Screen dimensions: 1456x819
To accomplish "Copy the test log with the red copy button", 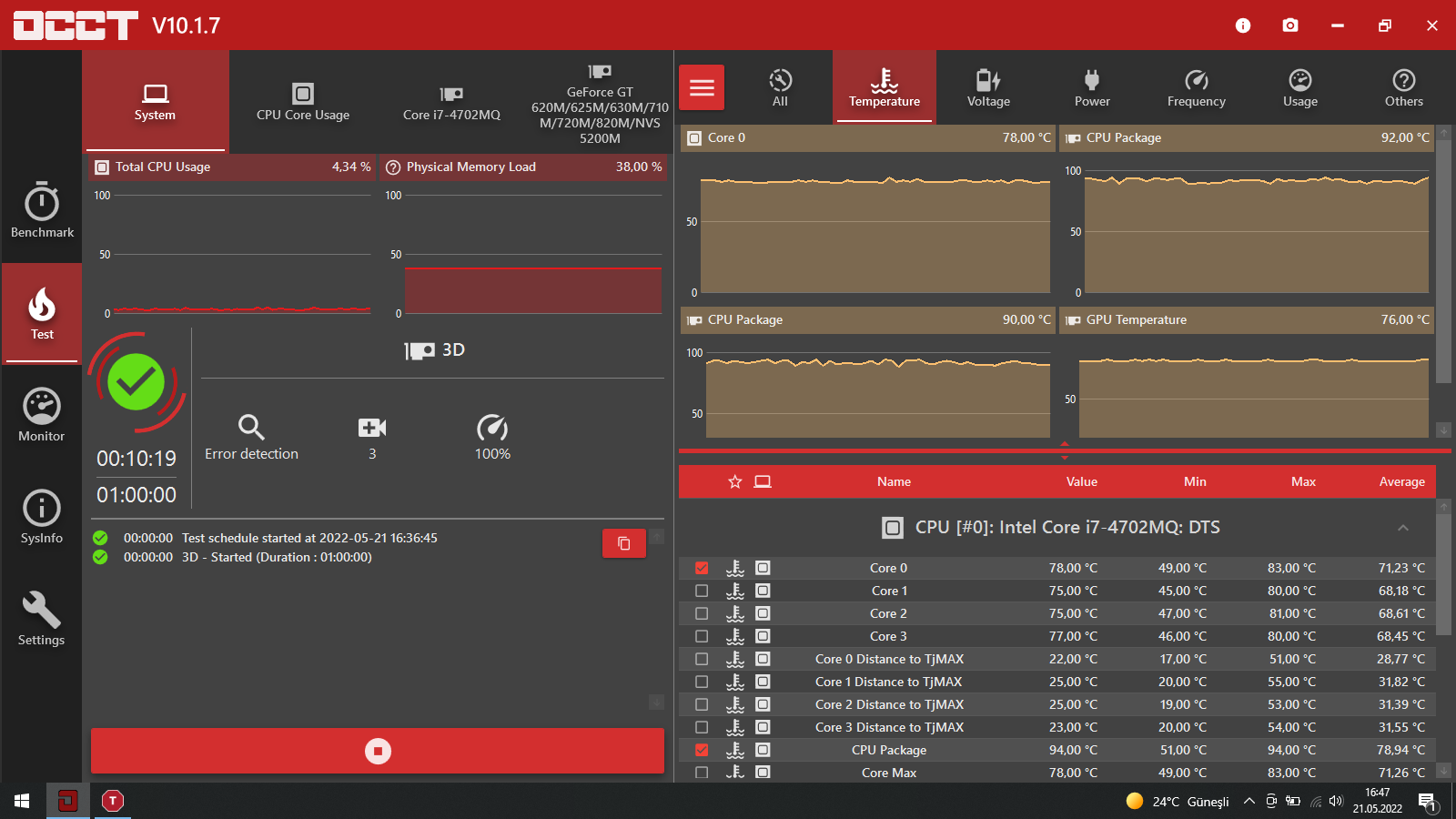I will (x=624, y=543).
